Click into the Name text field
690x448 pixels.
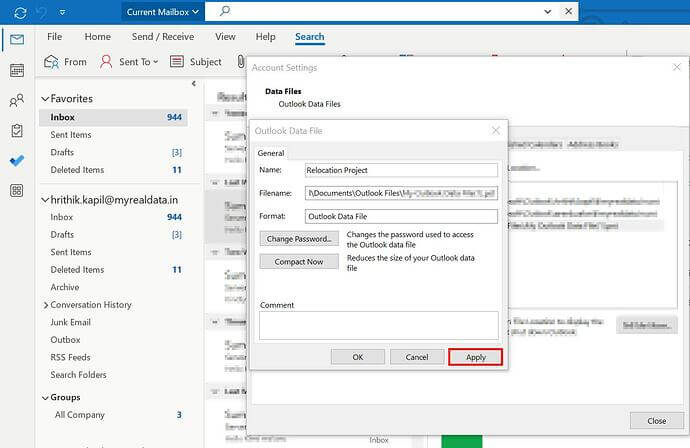click(401, 170)
